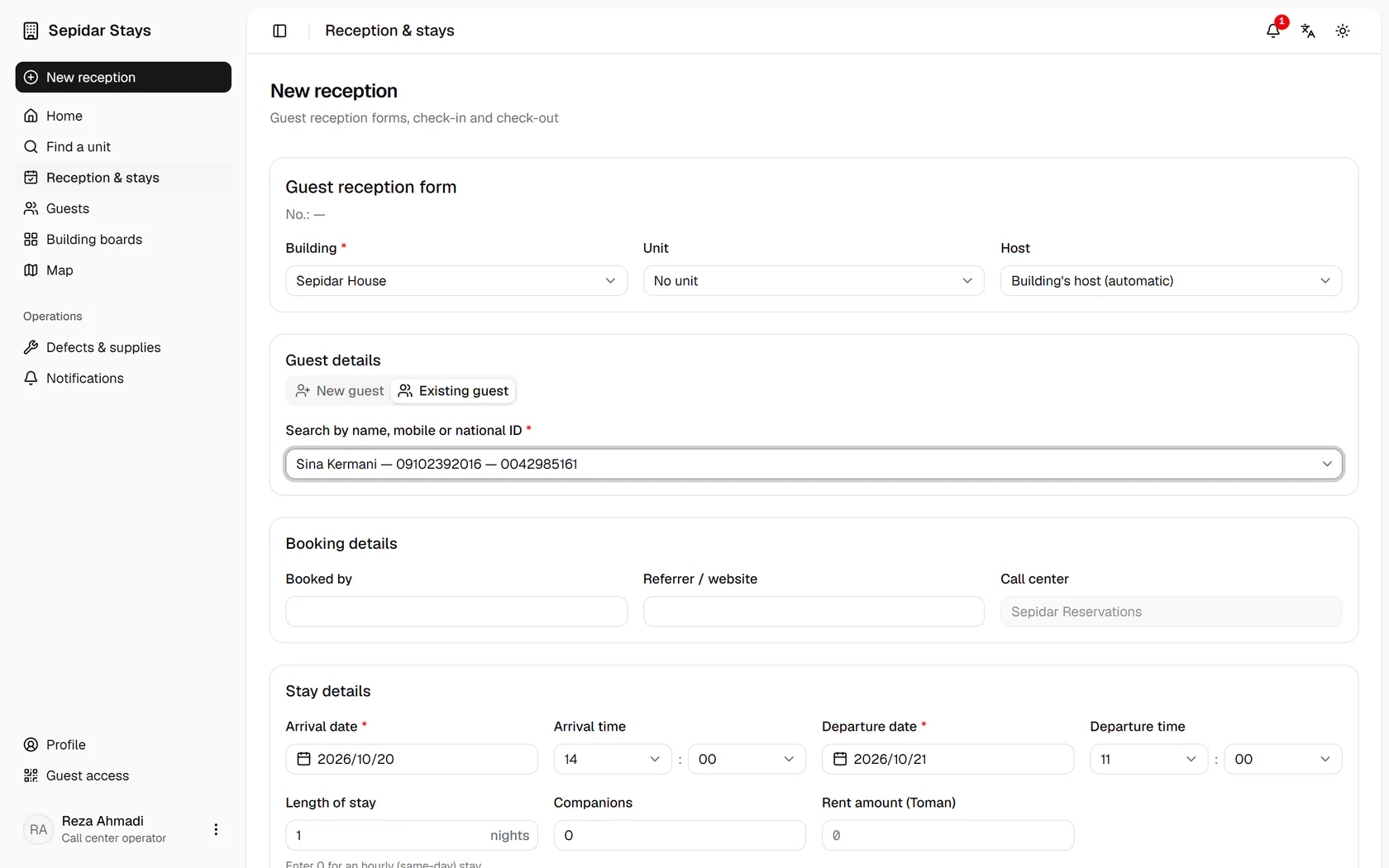Open Guests page
Screen dimensions: 1389x868
(123, 208)
